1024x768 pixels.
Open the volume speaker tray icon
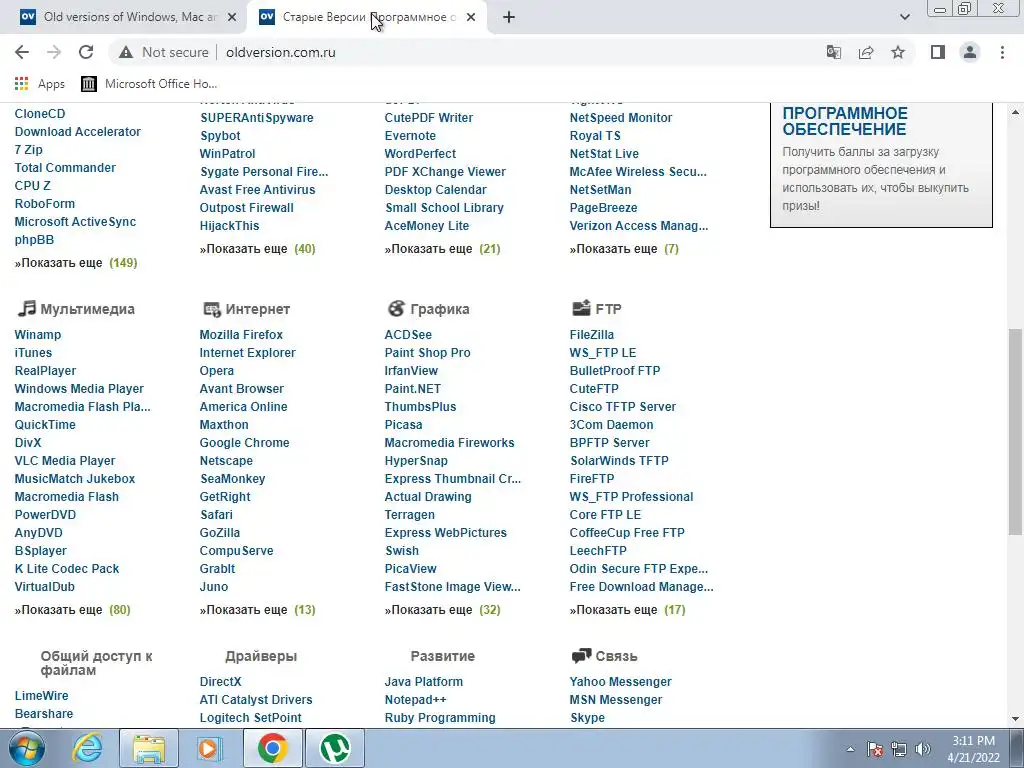(923, 749)
